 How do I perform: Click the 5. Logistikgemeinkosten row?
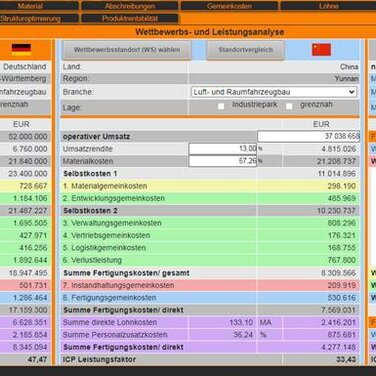(210, 248)
